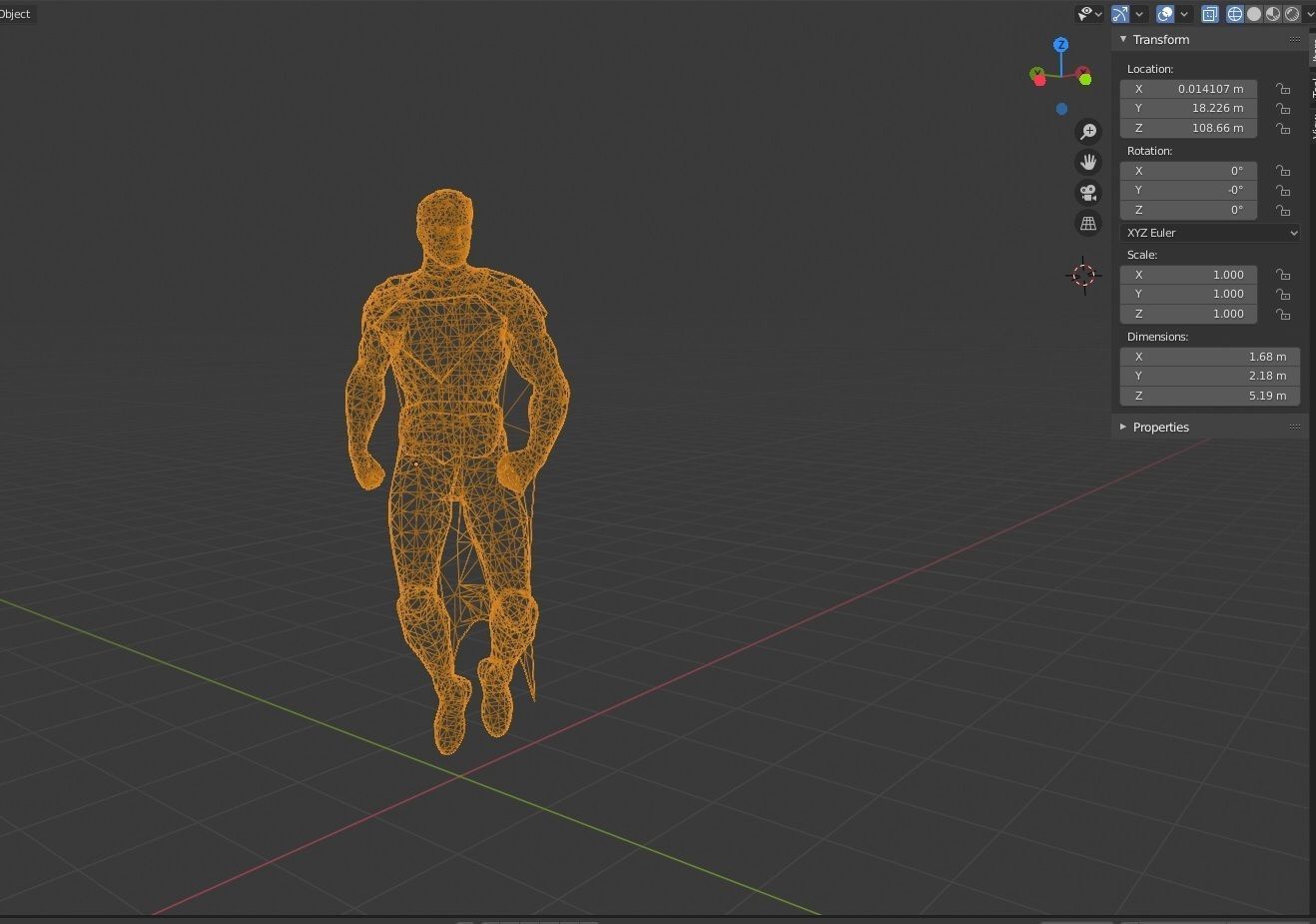Switch perspective/orthographic with the grid button
Screen dimensions: 1316x924
1088,224
